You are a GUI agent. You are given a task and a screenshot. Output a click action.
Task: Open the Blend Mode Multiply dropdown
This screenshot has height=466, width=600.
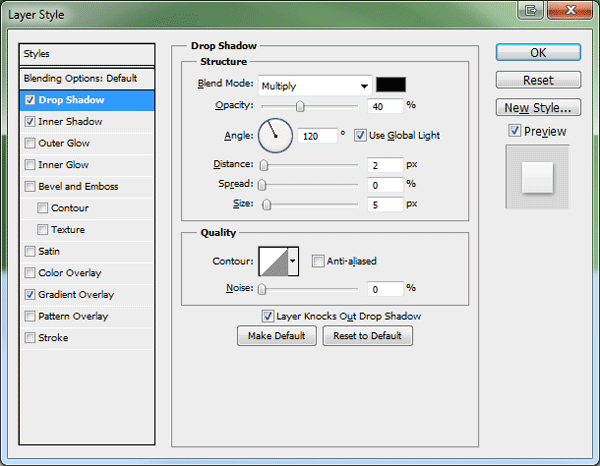(x=315, y=86)
